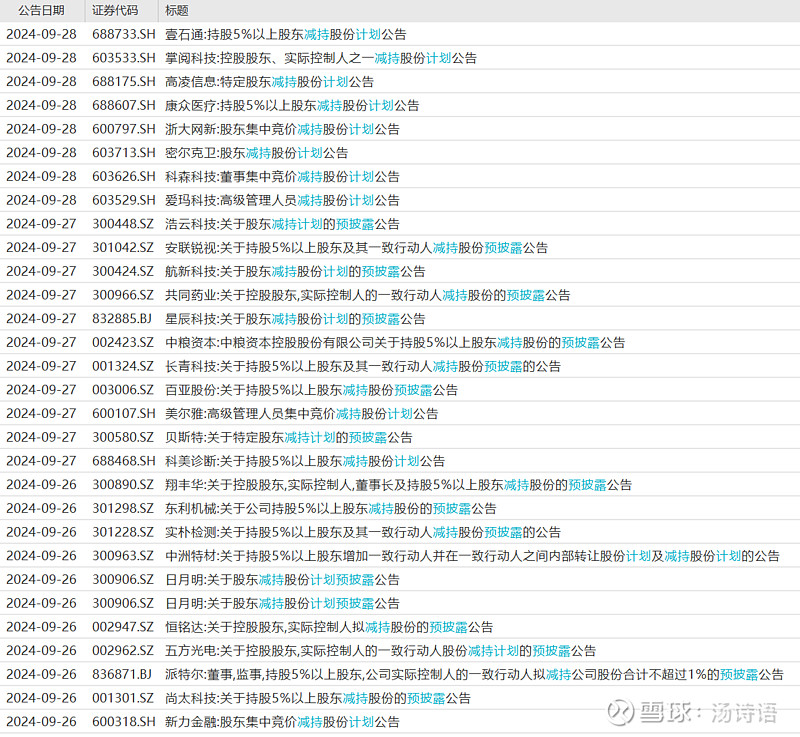Open the 星辰科技 预披露公告 title
This screenshot has width=800, height=737.
295,319
